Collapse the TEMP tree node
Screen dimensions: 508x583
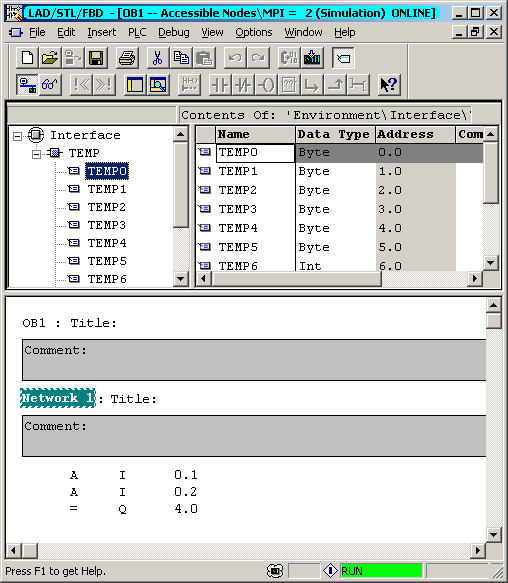pyautogui.click(x=36, y=154)
